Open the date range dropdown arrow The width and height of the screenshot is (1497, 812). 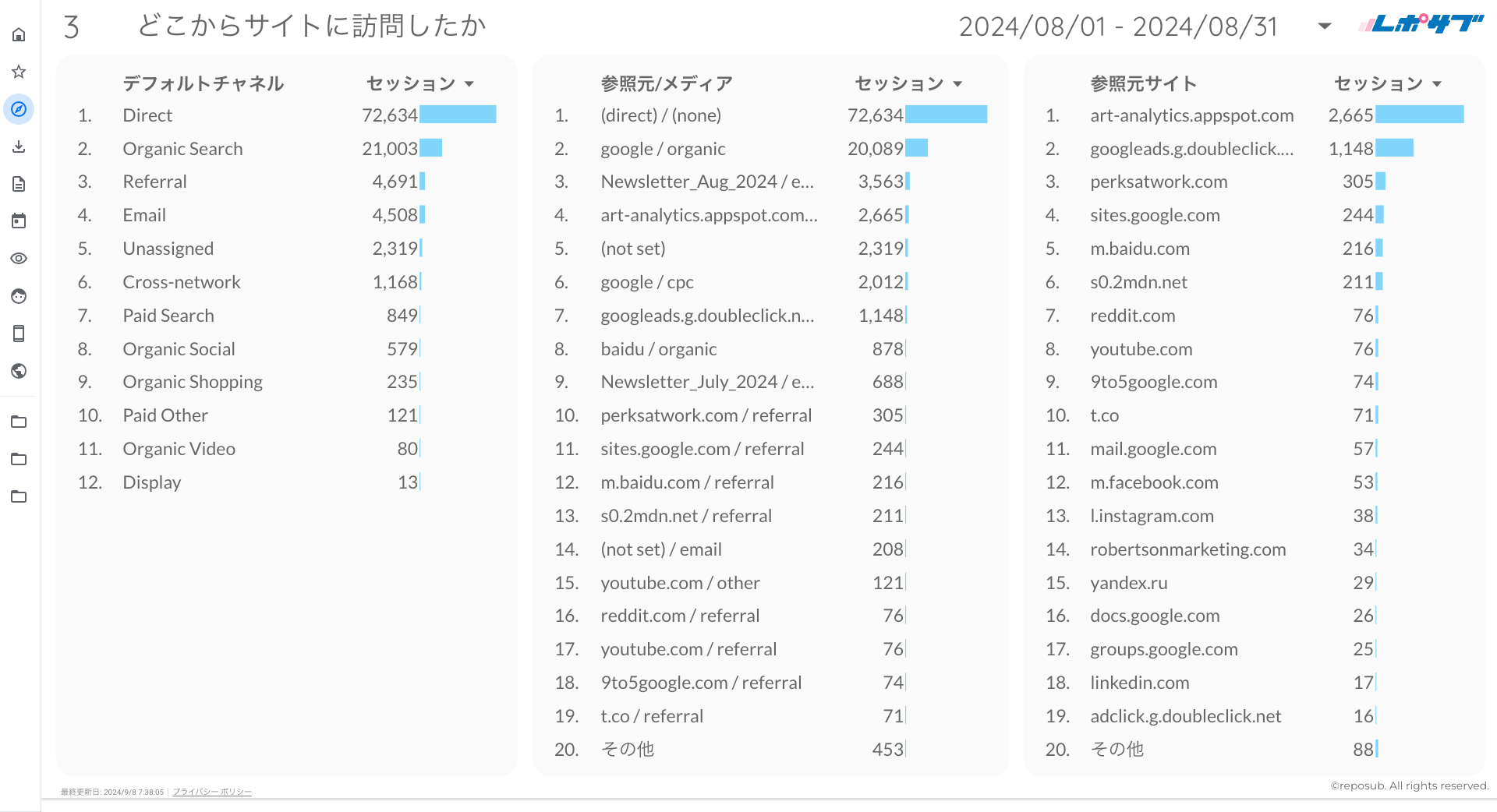(1324, 26)
